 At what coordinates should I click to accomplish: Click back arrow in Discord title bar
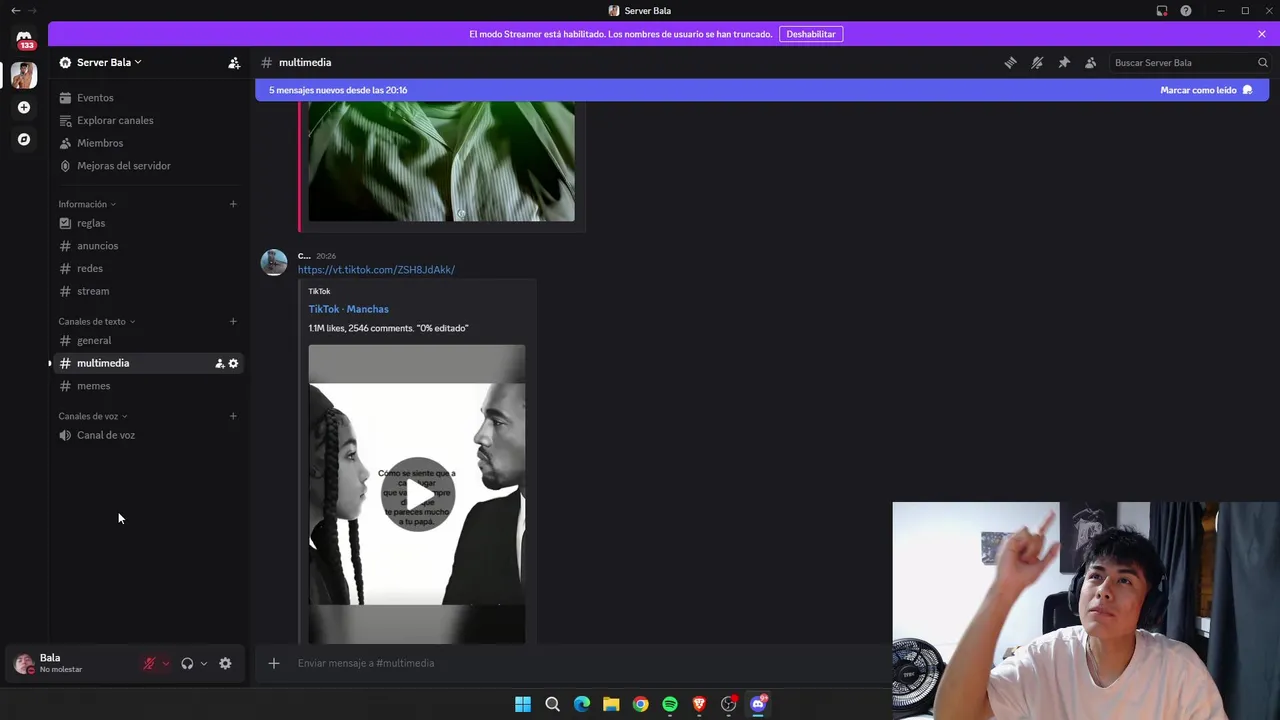pyautogui.click(x=15, y=10)
